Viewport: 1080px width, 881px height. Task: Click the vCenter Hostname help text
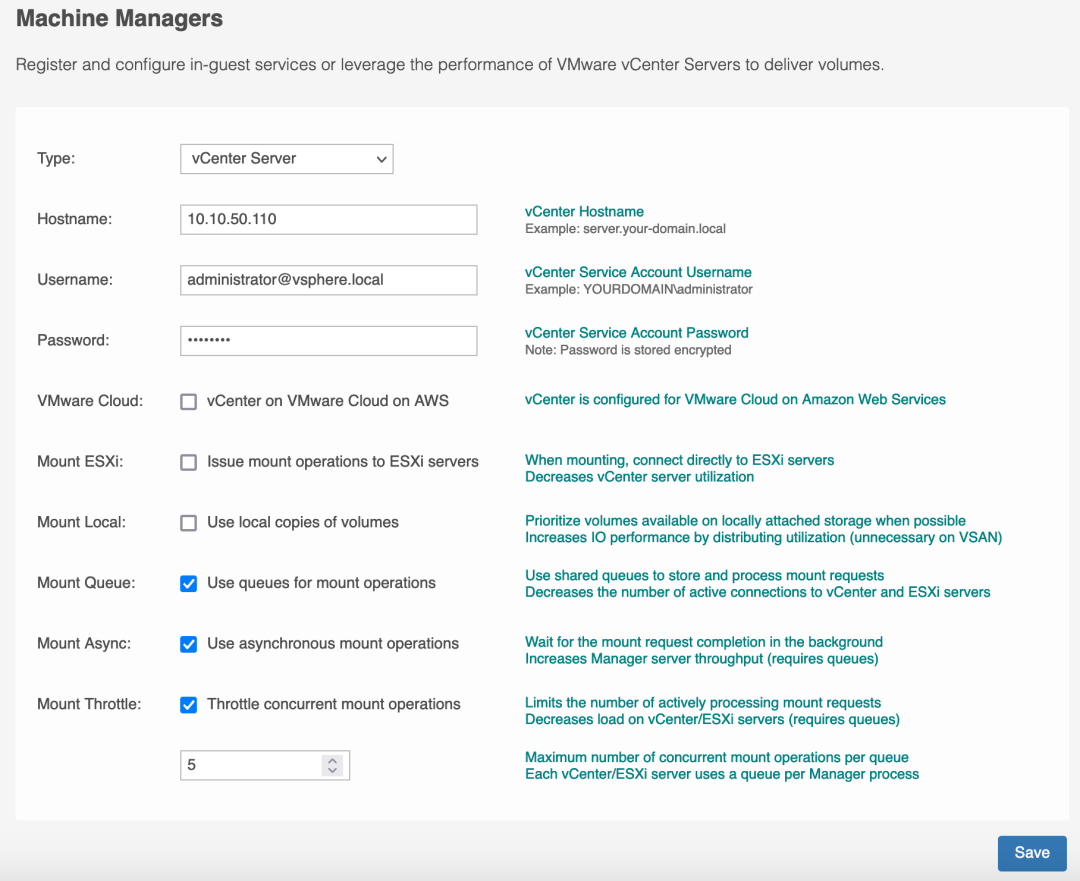[584, 212]
